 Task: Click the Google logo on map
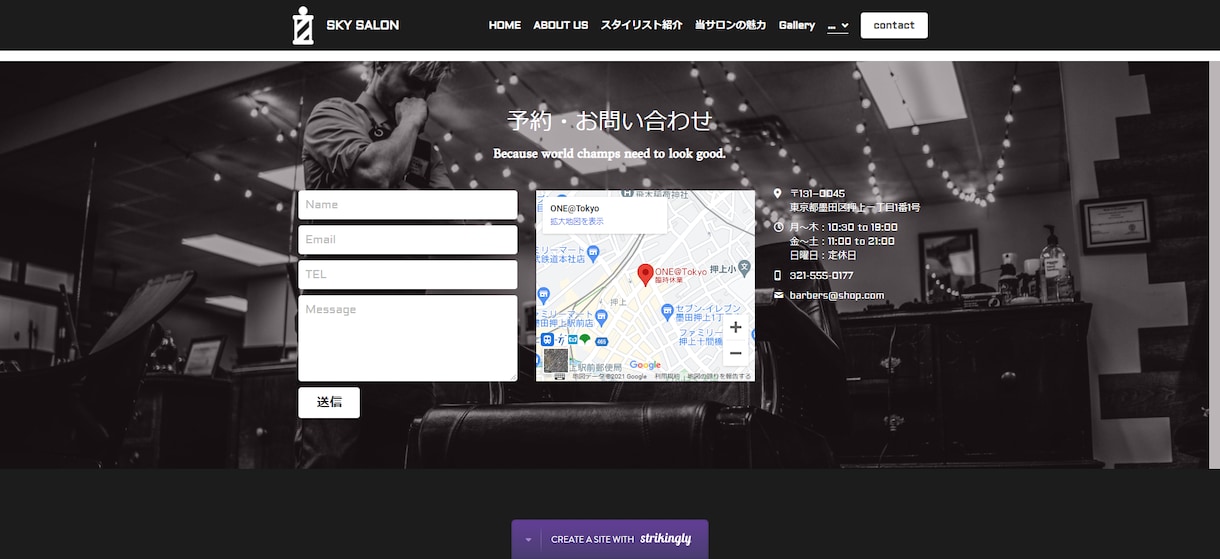[645, 365]
